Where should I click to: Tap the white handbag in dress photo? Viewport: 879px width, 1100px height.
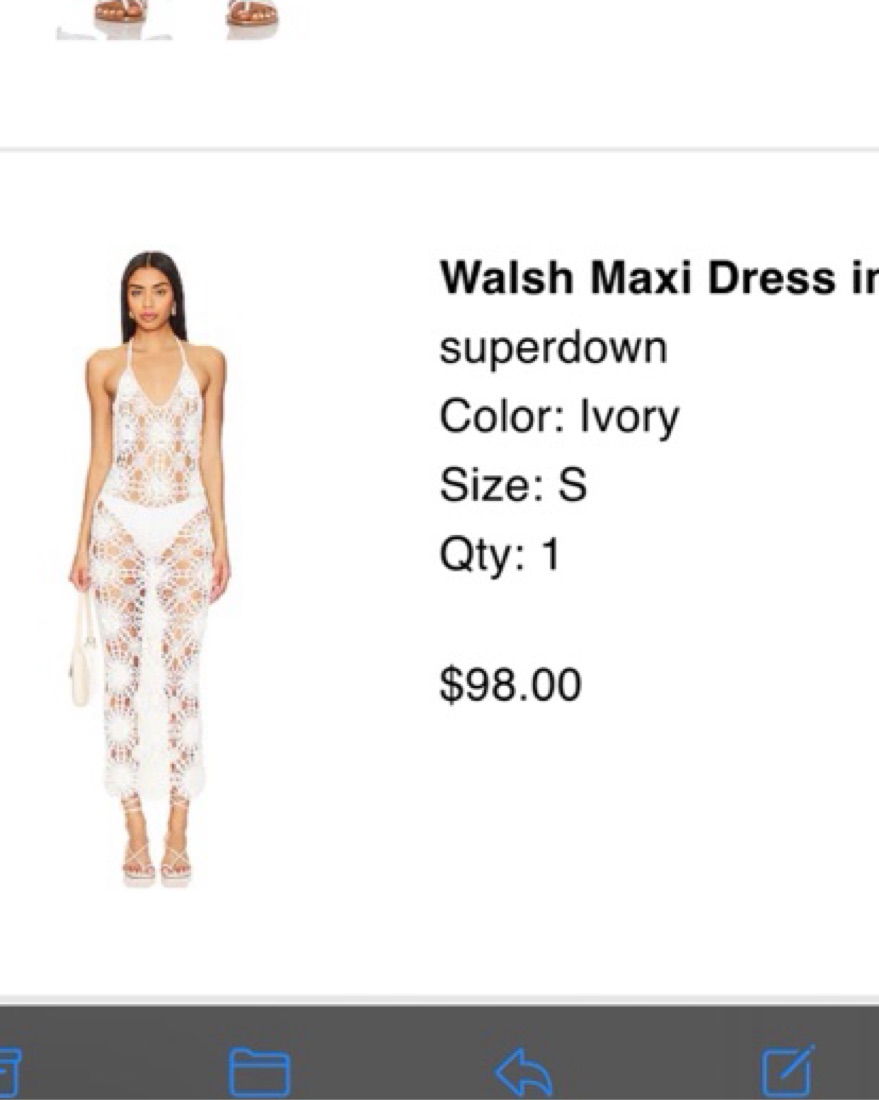pos(83,651)
